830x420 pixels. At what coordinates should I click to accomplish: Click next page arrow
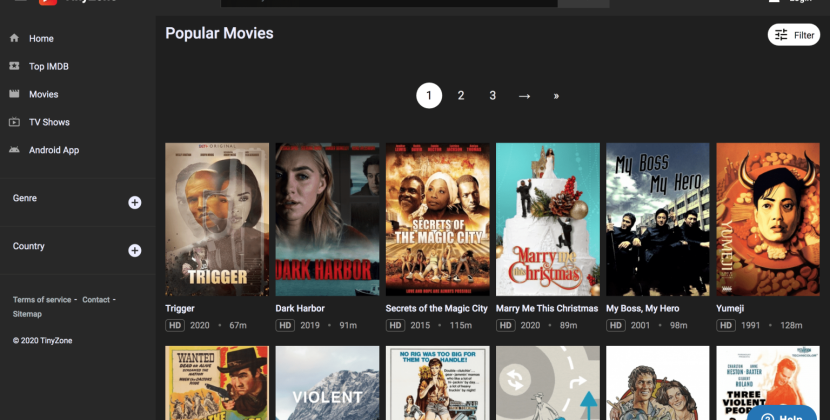tap(524, 96)
